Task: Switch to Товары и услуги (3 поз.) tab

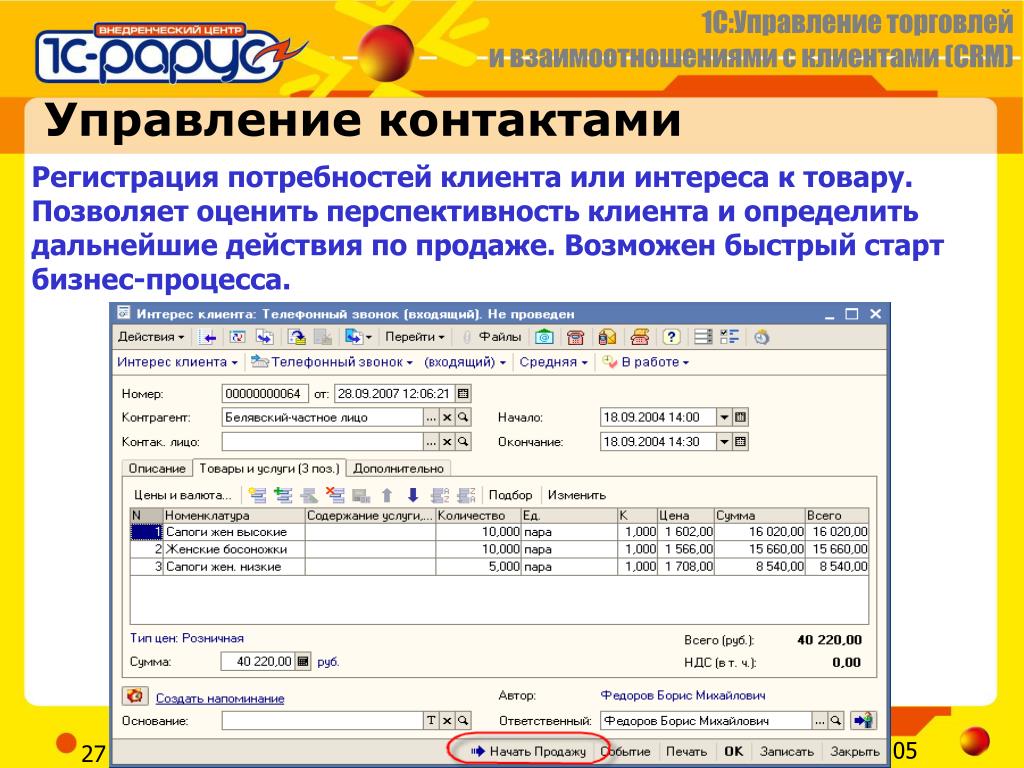Action: [x=269, y=468]
